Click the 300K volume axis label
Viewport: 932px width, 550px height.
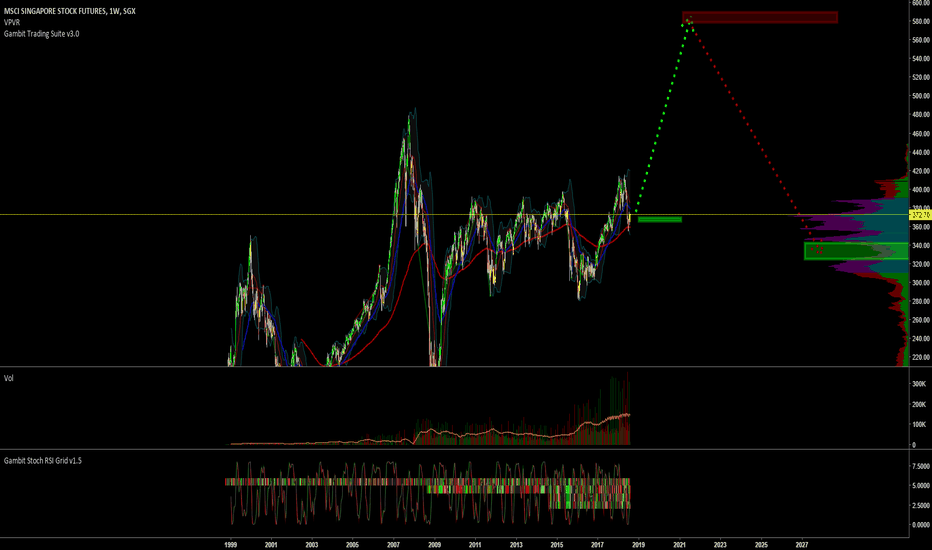[919, 384]
